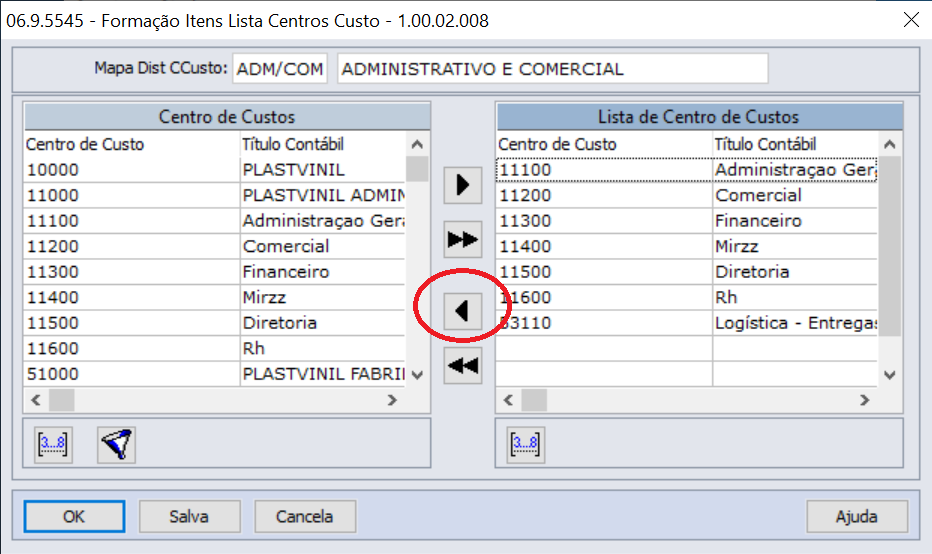Click the OK button

click(x=74, y=517)
